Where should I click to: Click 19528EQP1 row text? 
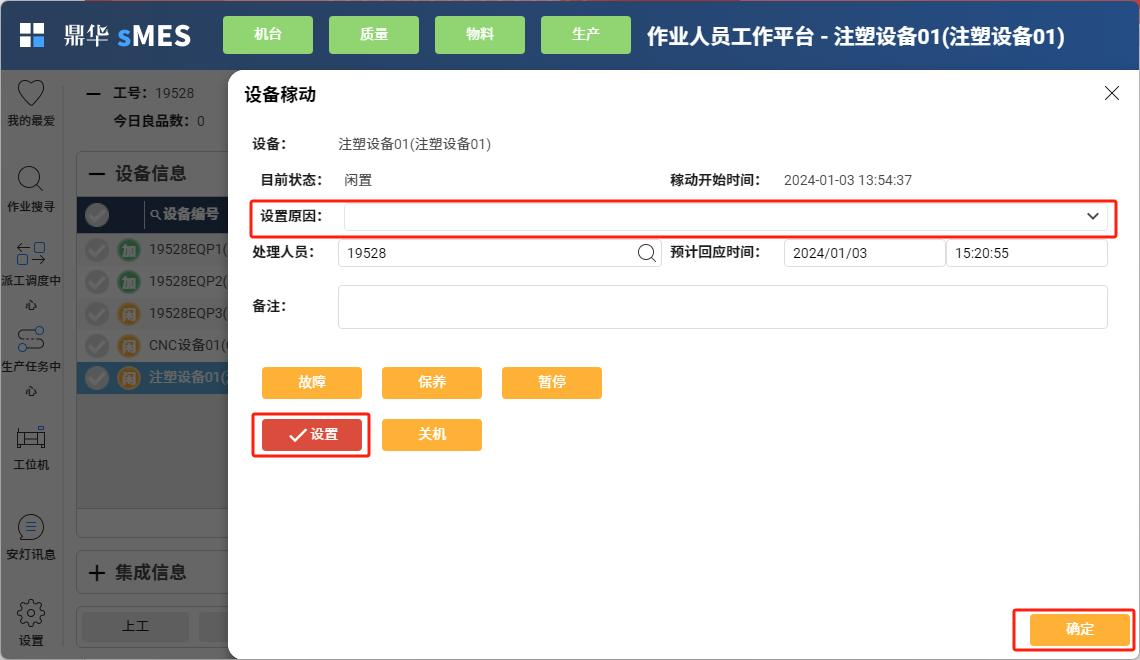pos(188,249)
